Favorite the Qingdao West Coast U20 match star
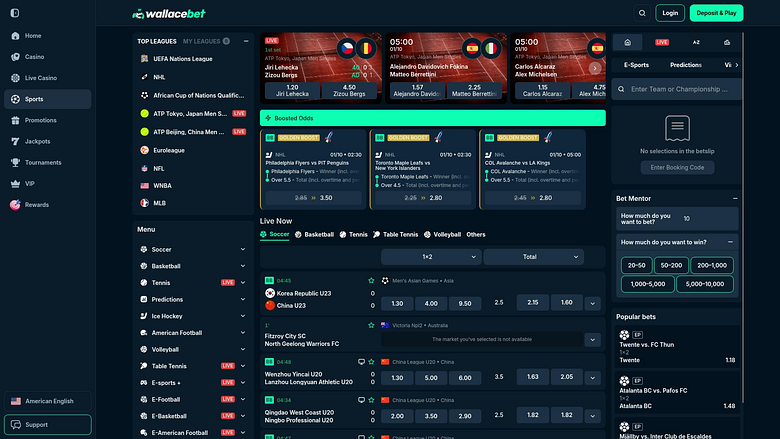This screenshot has width=780, height=439. (x=371, y=400)
